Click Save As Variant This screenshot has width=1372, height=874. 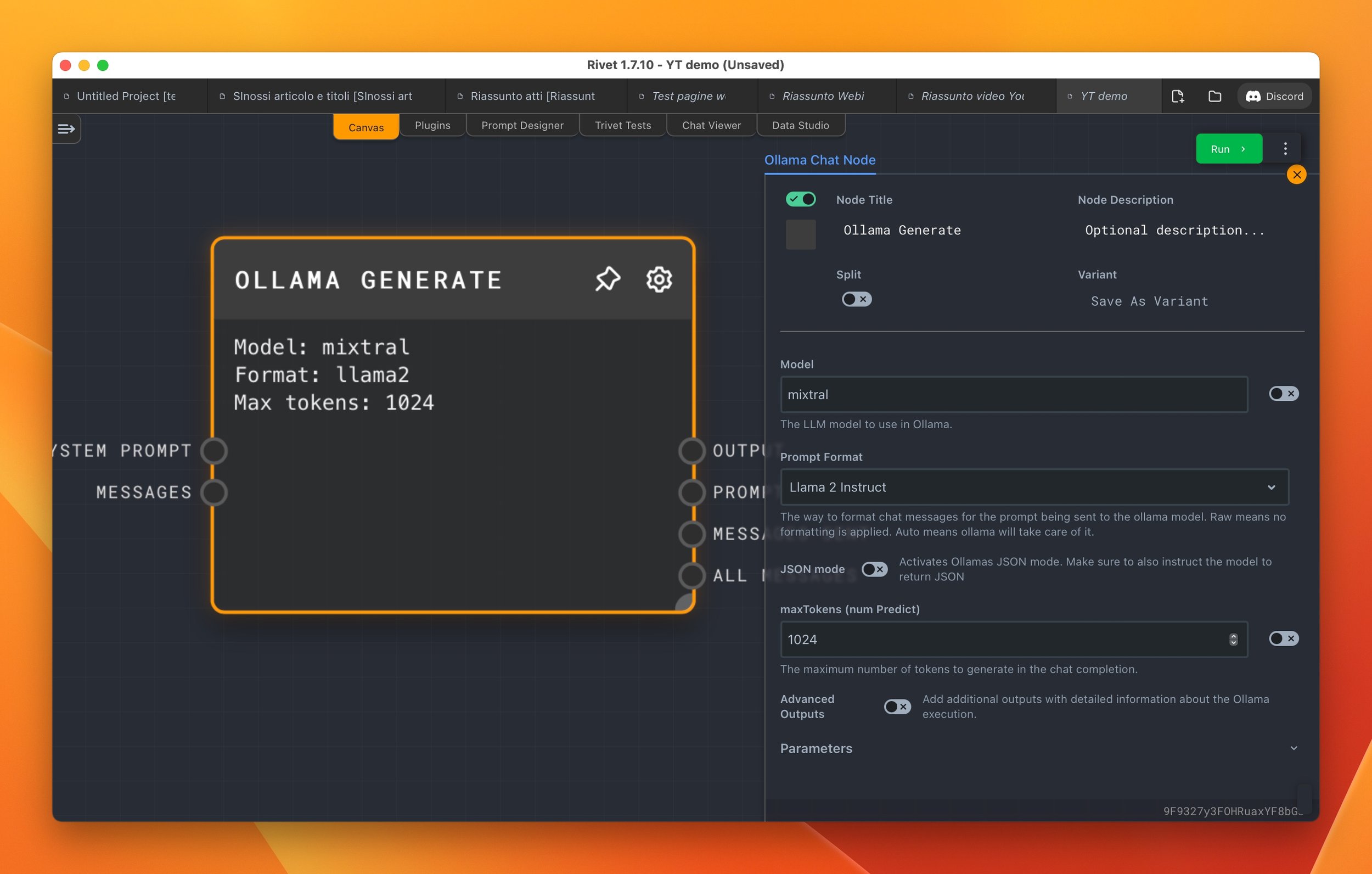(1149, 301)
